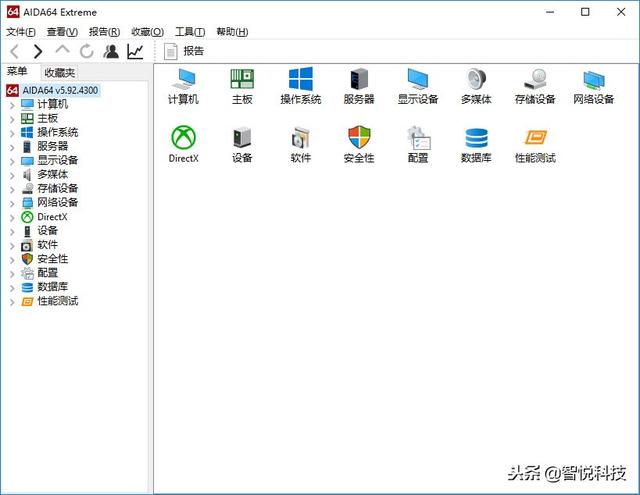Expand the 配置 tree node chevron
Screen dimensions: 640x495
[12, 274]
